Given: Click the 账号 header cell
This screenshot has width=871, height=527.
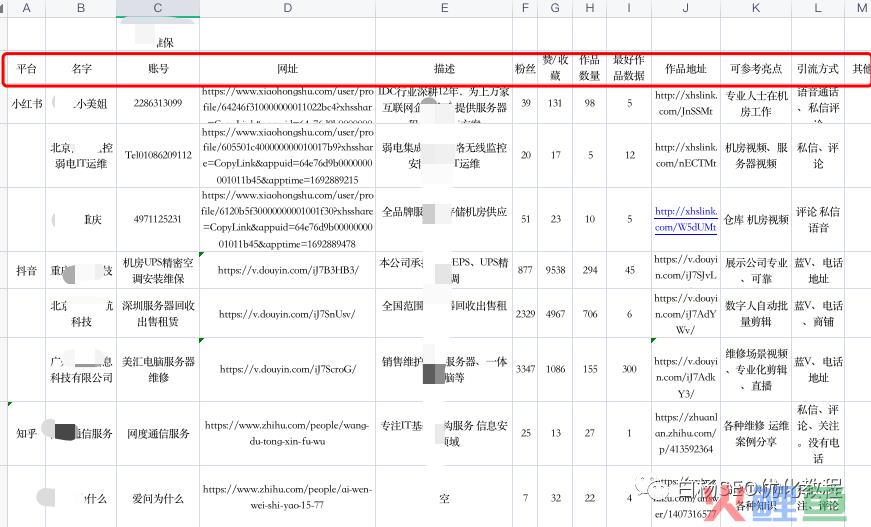Looking at the screenshot, I should [x=158, y=69].
